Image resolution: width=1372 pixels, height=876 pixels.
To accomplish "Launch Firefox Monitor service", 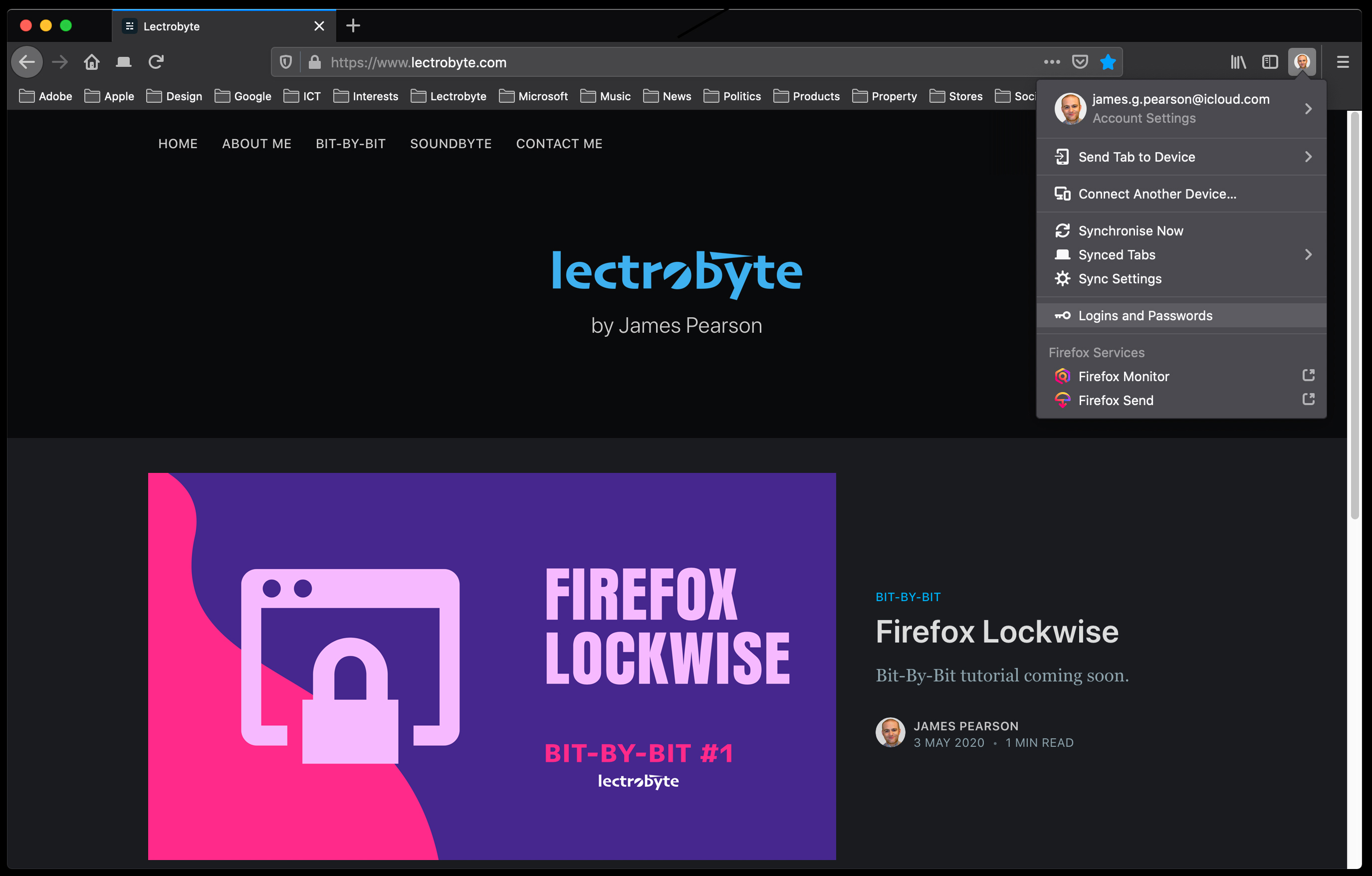I will [1182, 377].
